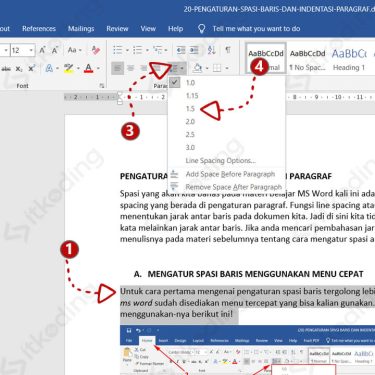This screenshot has width=375, height=375.
Task: Decrease font size with Shrink Font
Action: (55, 50)
